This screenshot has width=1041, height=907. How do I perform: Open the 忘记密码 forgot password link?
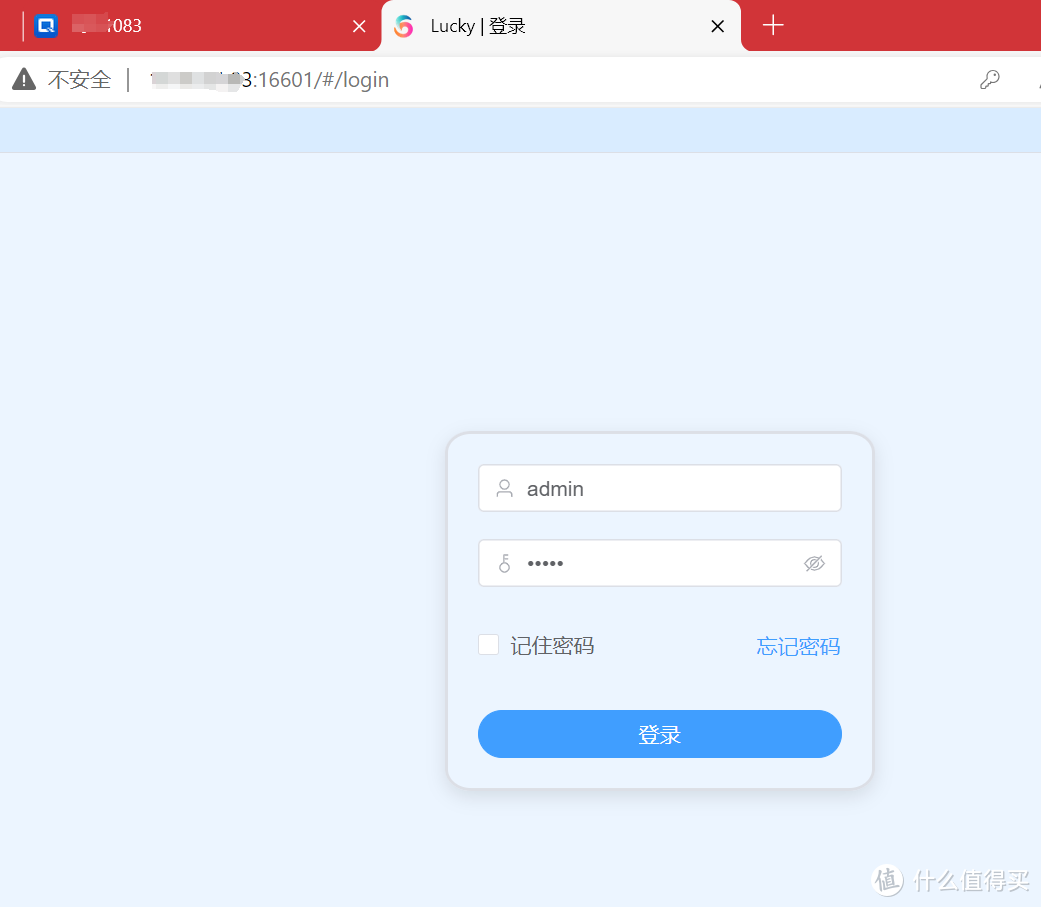click(x=797, y=646)
